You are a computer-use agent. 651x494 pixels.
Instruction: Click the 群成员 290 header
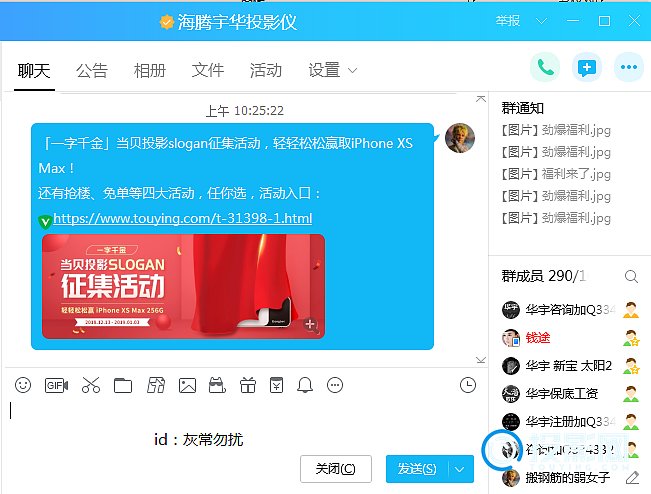pos(544,276)
